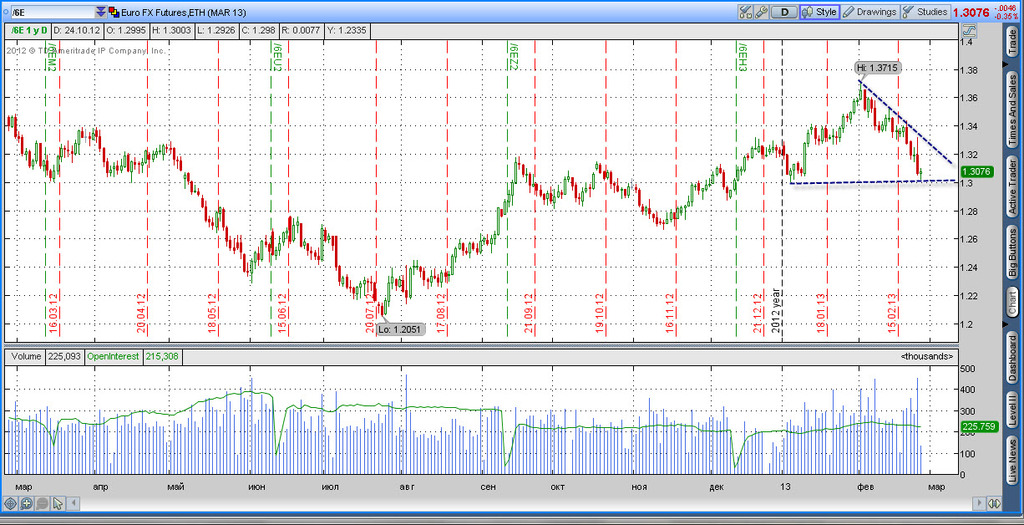Select the pointer cursor tool
This screenshot has width=1024, height=525.
[58, 503]
